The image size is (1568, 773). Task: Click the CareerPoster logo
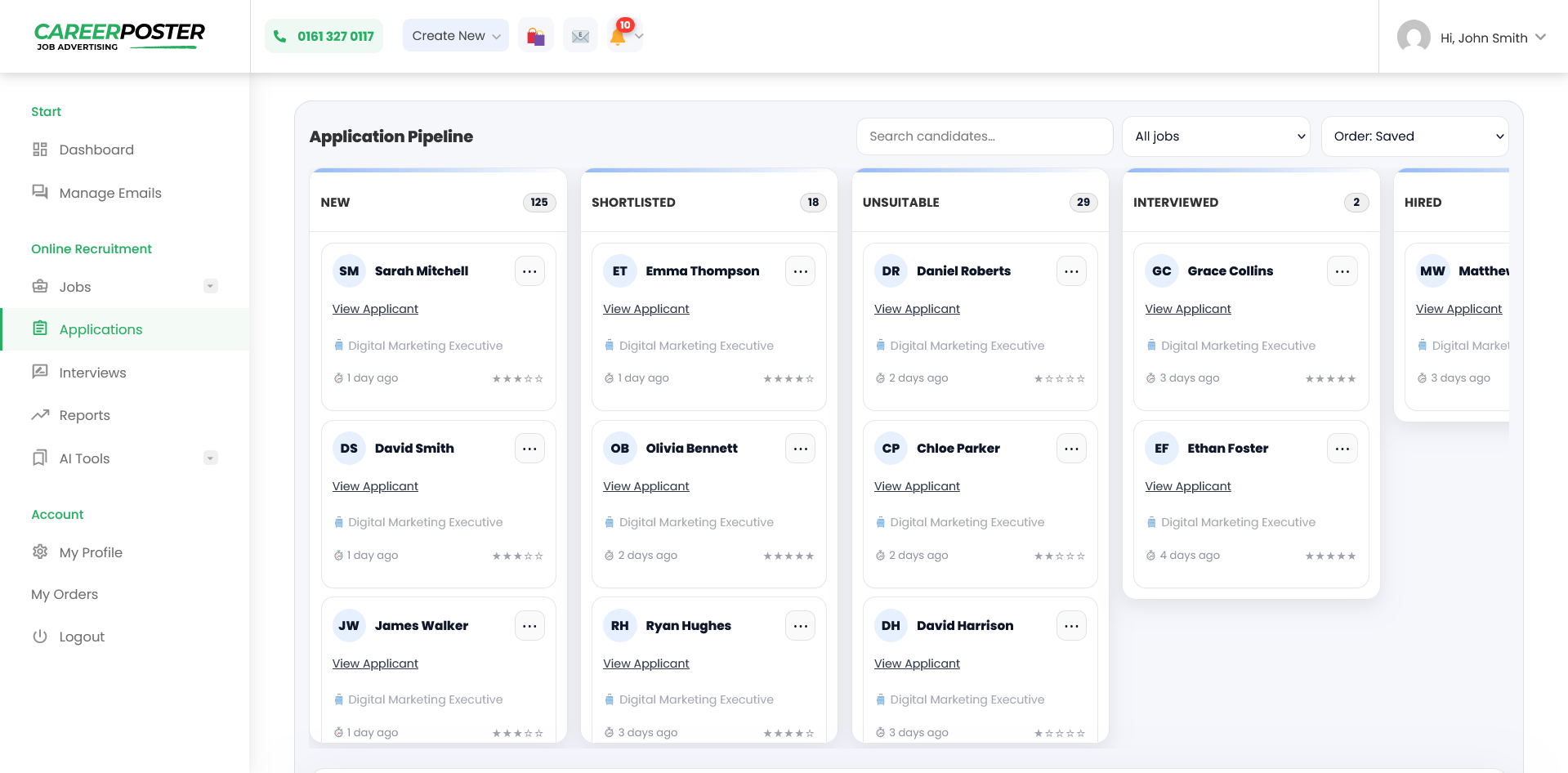point(119,36)
